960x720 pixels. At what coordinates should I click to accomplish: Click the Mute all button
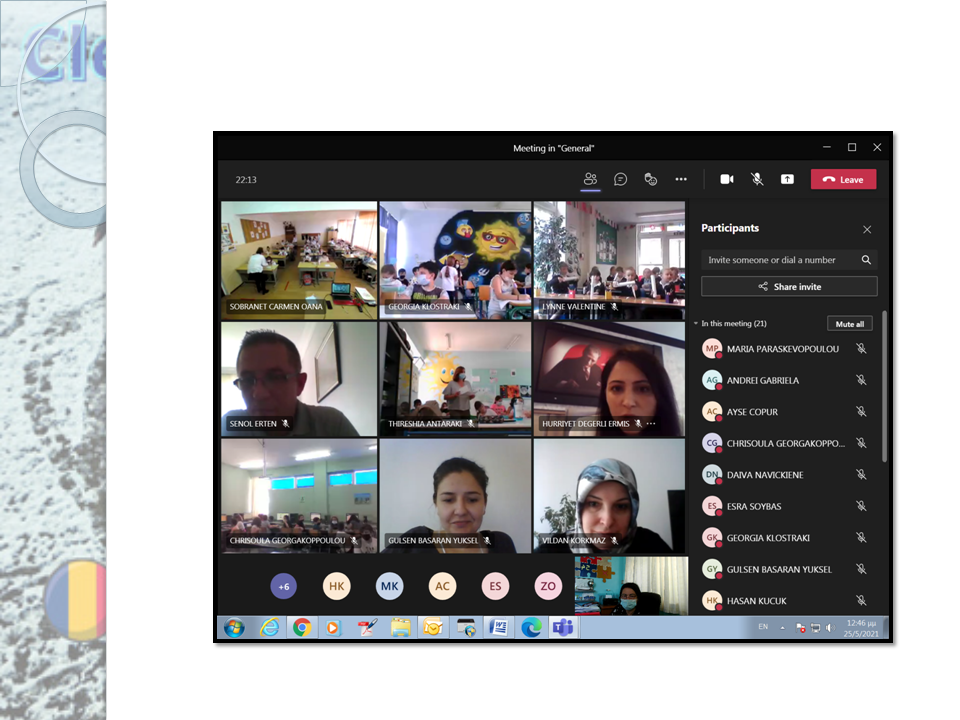pos(849,324)
